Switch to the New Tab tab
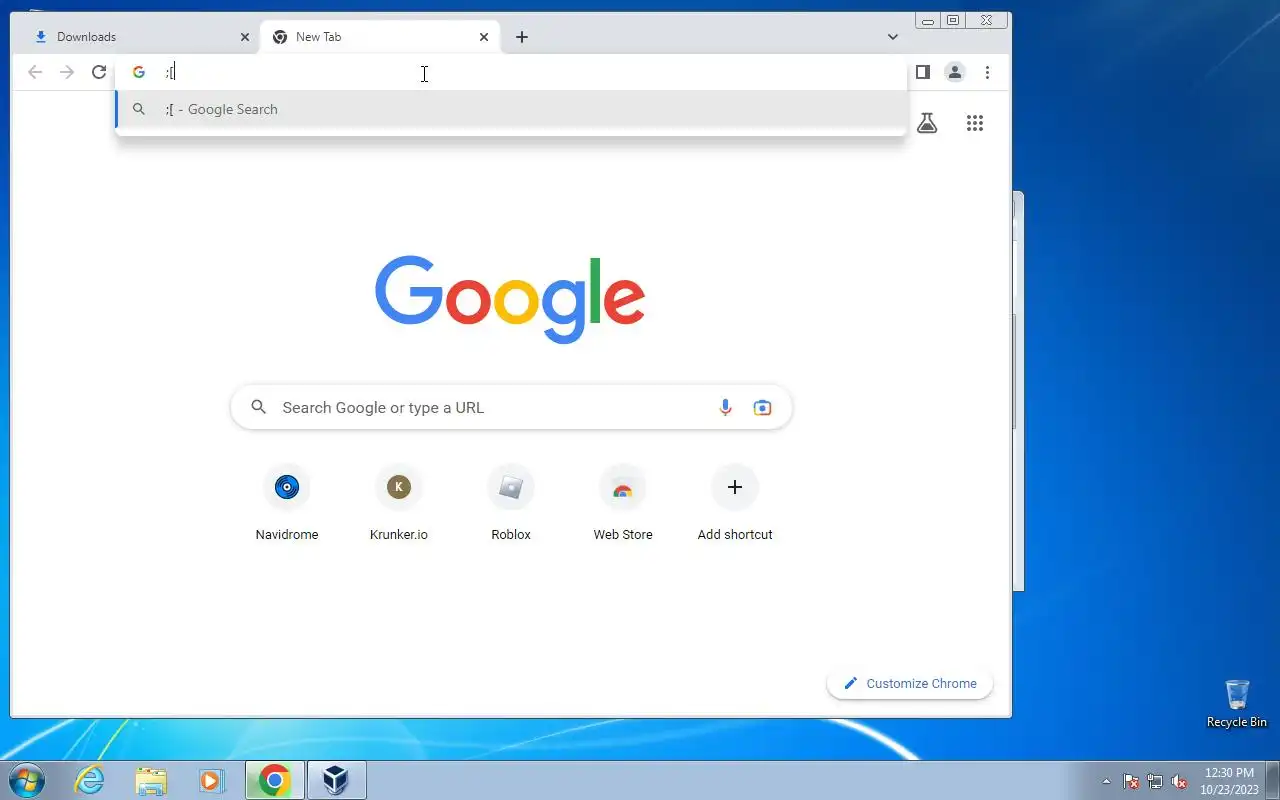 pyautogui.click(x=380, y=37)
